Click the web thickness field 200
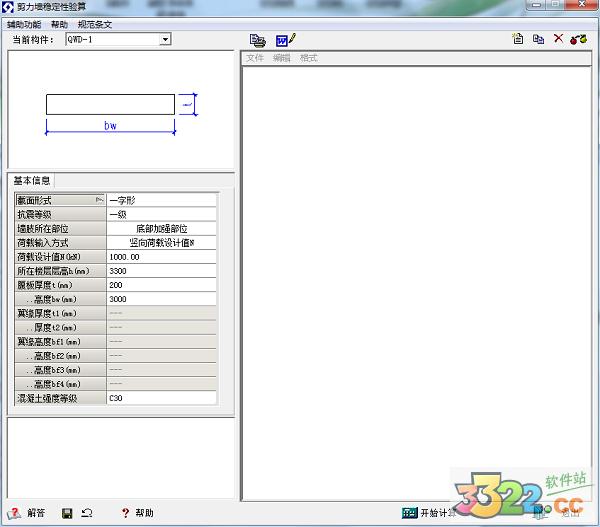600x527 pixels. click(161, 285)
